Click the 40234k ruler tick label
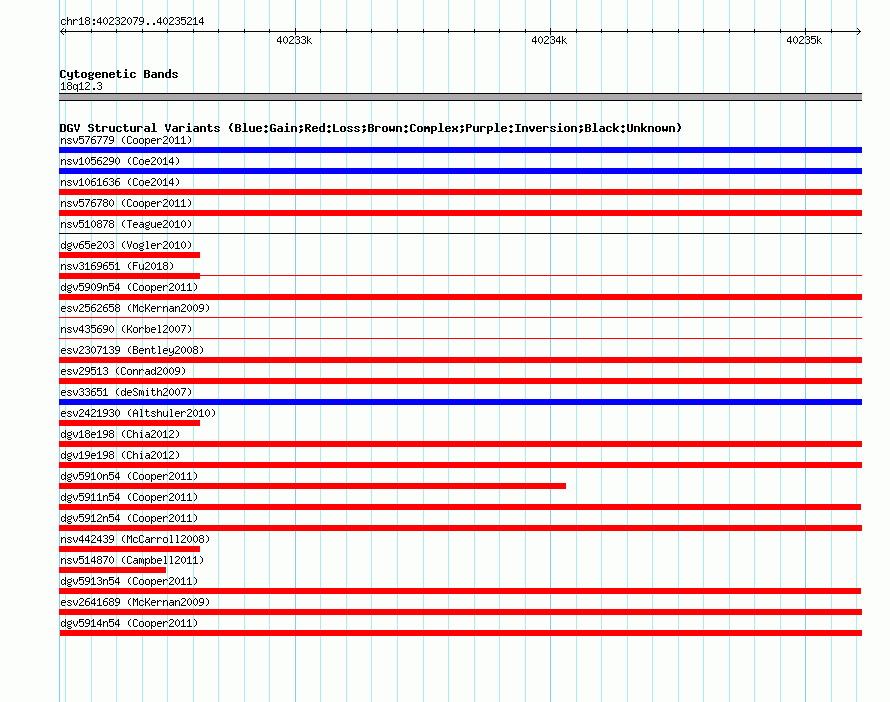Viewport: 890px width, 702px height. pos(549,40)
